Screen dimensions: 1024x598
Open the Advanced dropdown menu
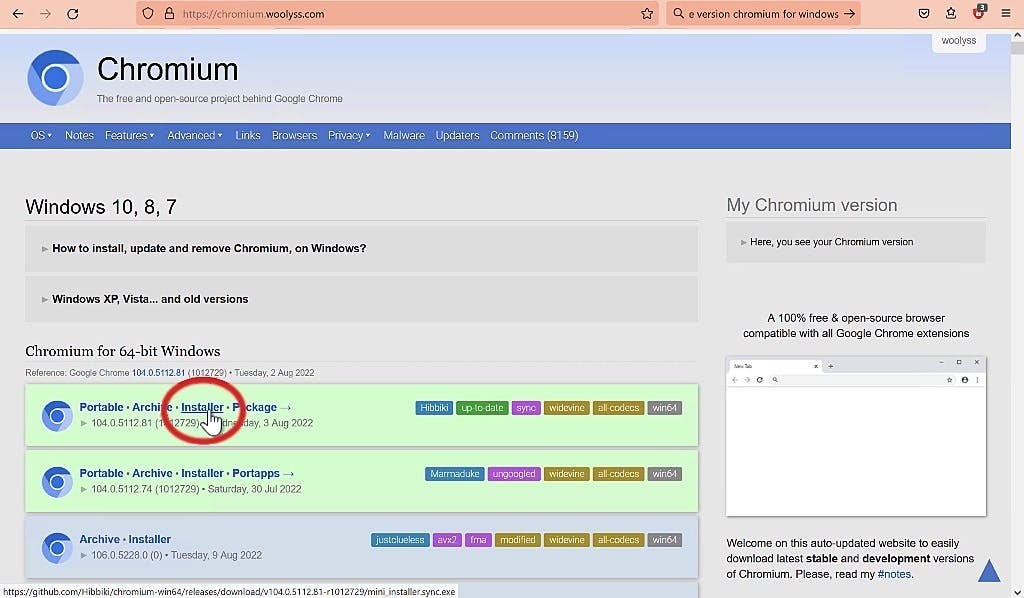(x=195, y=135)
